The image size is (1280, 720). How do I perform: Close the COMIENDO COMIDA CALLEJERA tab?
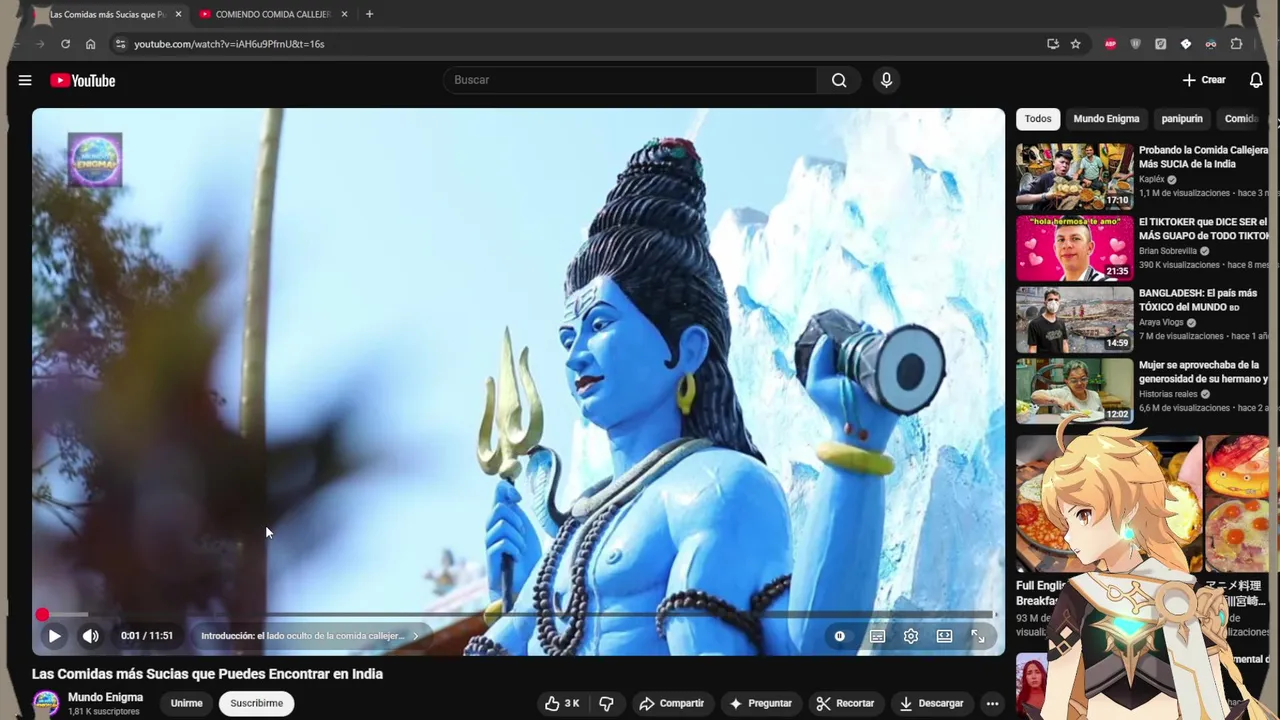coord(344,14)
